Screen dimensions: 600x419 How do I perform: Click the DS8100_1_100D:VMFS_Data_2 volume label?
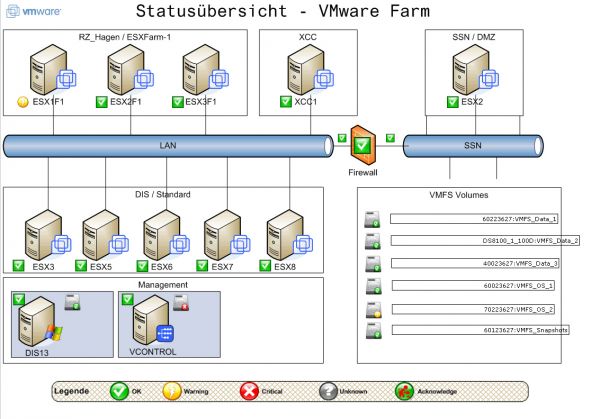point(485,240)
